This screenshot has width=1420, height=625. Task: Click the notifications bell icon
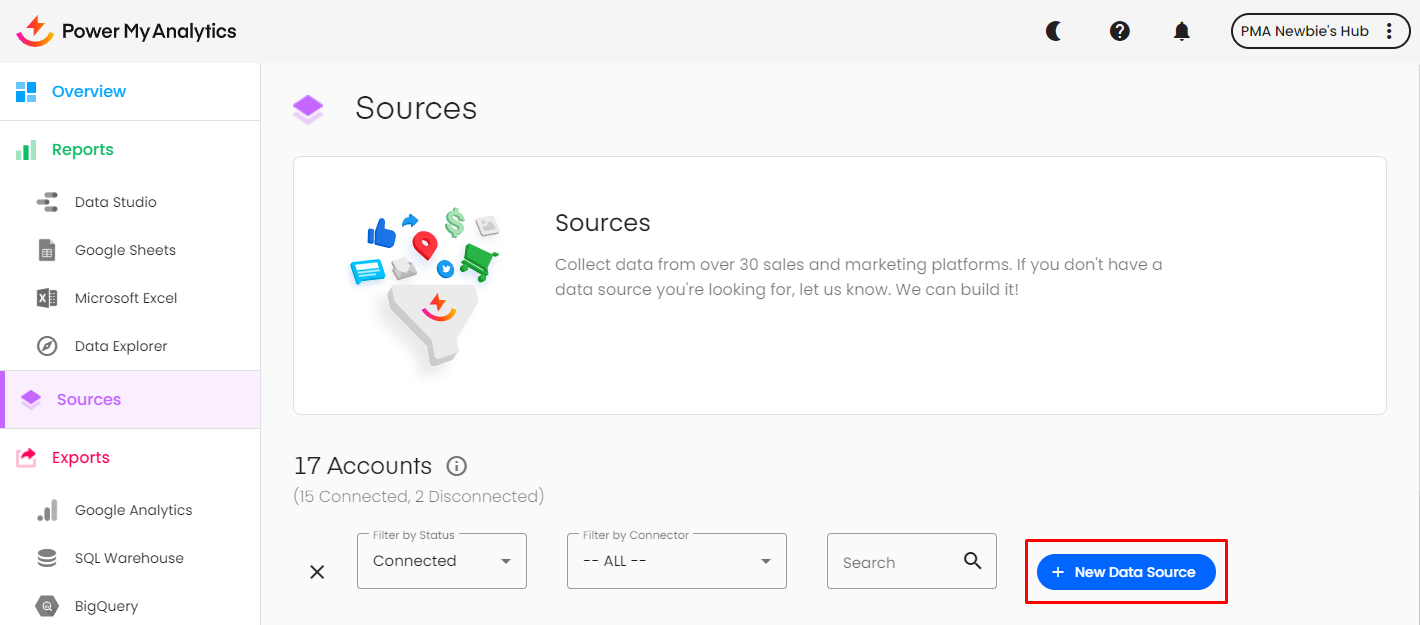point(1181,31)
